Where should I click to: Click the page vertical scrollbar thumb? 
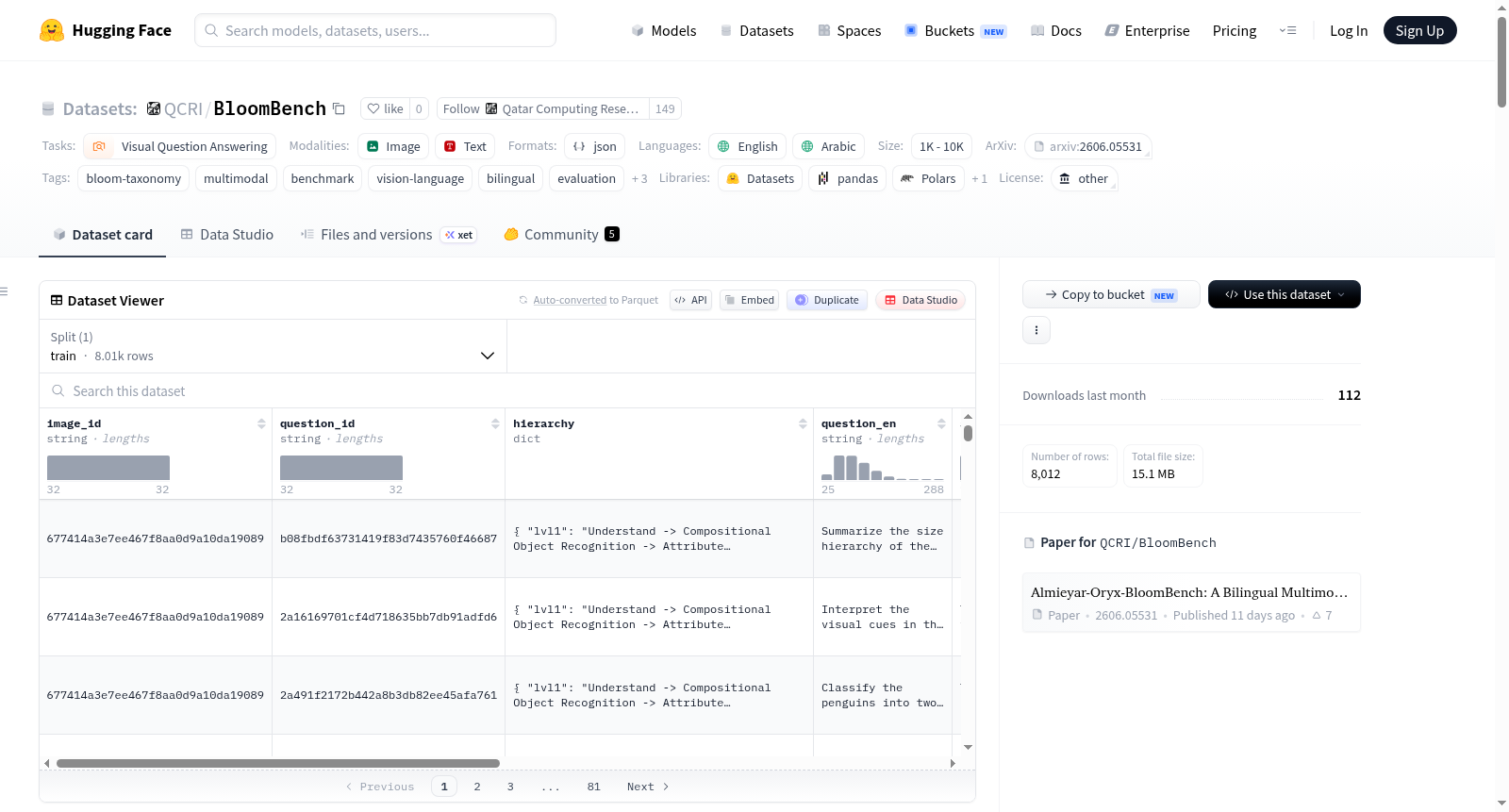tap(1501, 61)
